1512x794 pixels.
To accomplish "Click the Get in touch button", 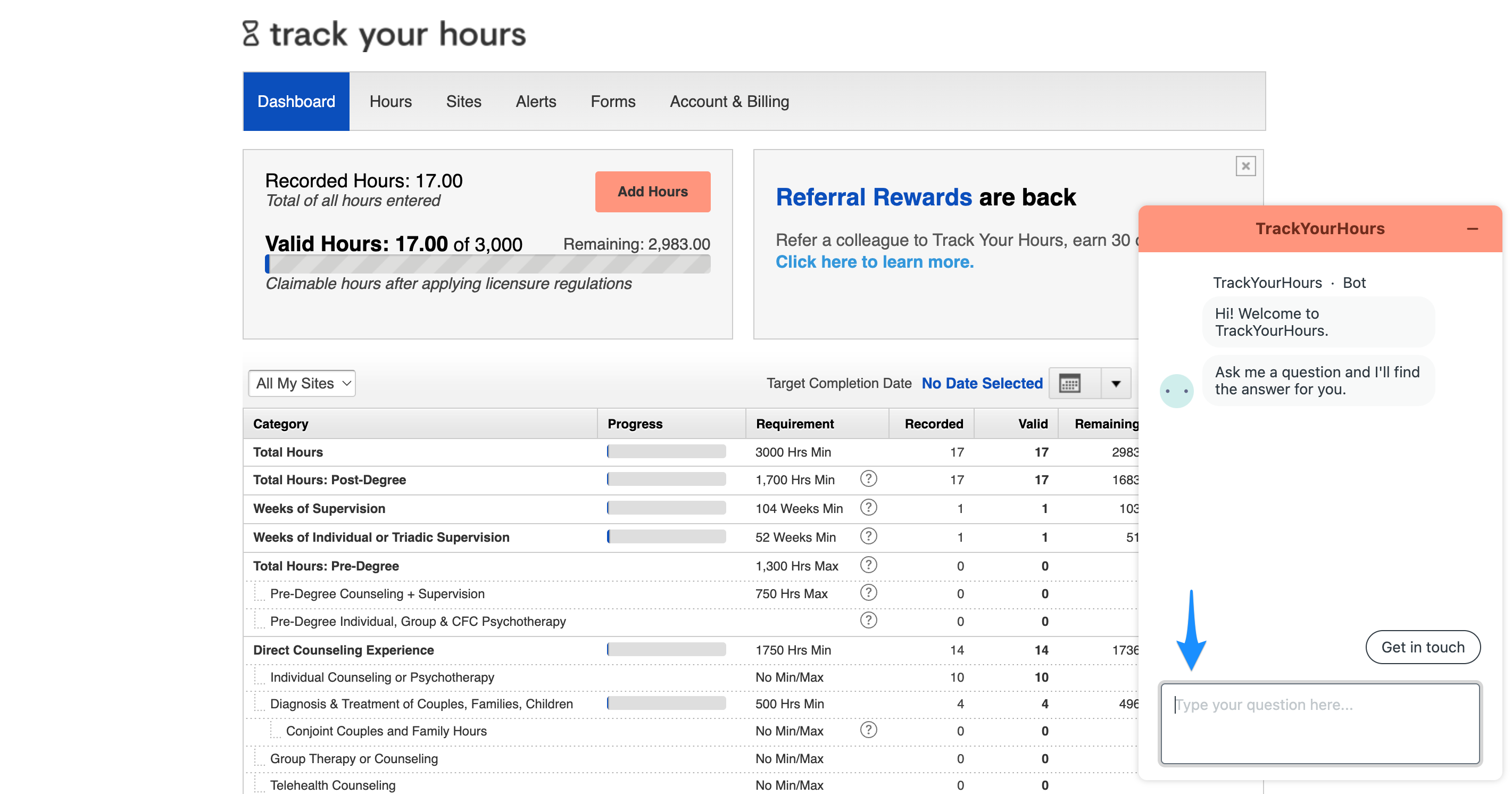I will (1423, 647).
